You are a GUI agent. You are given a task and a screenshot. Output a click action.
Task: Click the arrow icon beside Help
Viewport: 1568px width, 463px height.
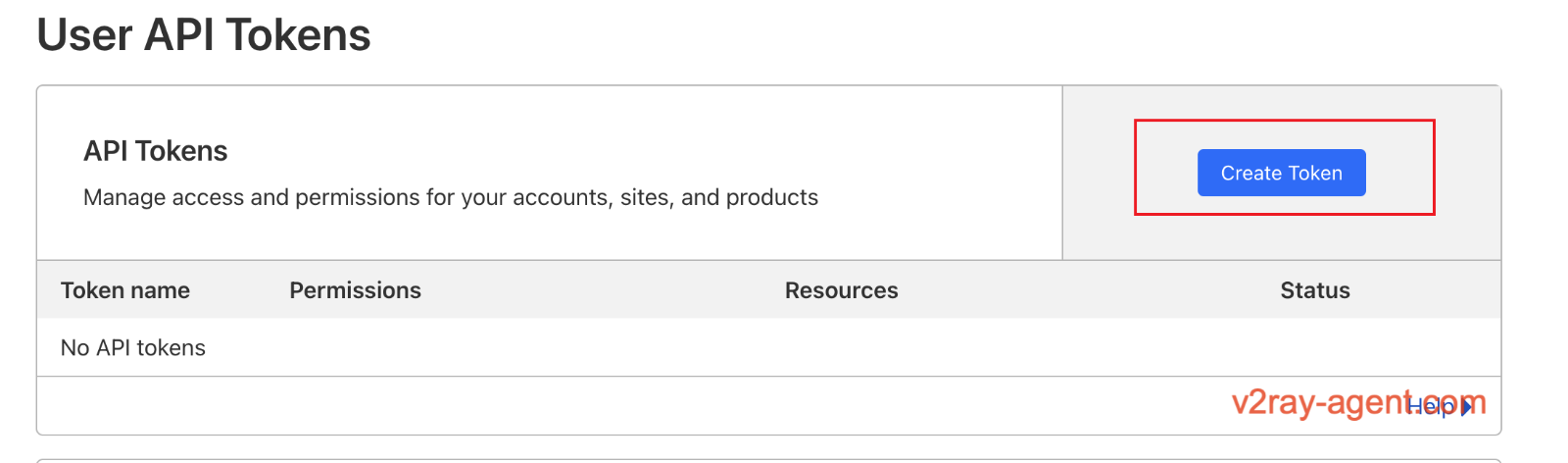pos(1467,407)
